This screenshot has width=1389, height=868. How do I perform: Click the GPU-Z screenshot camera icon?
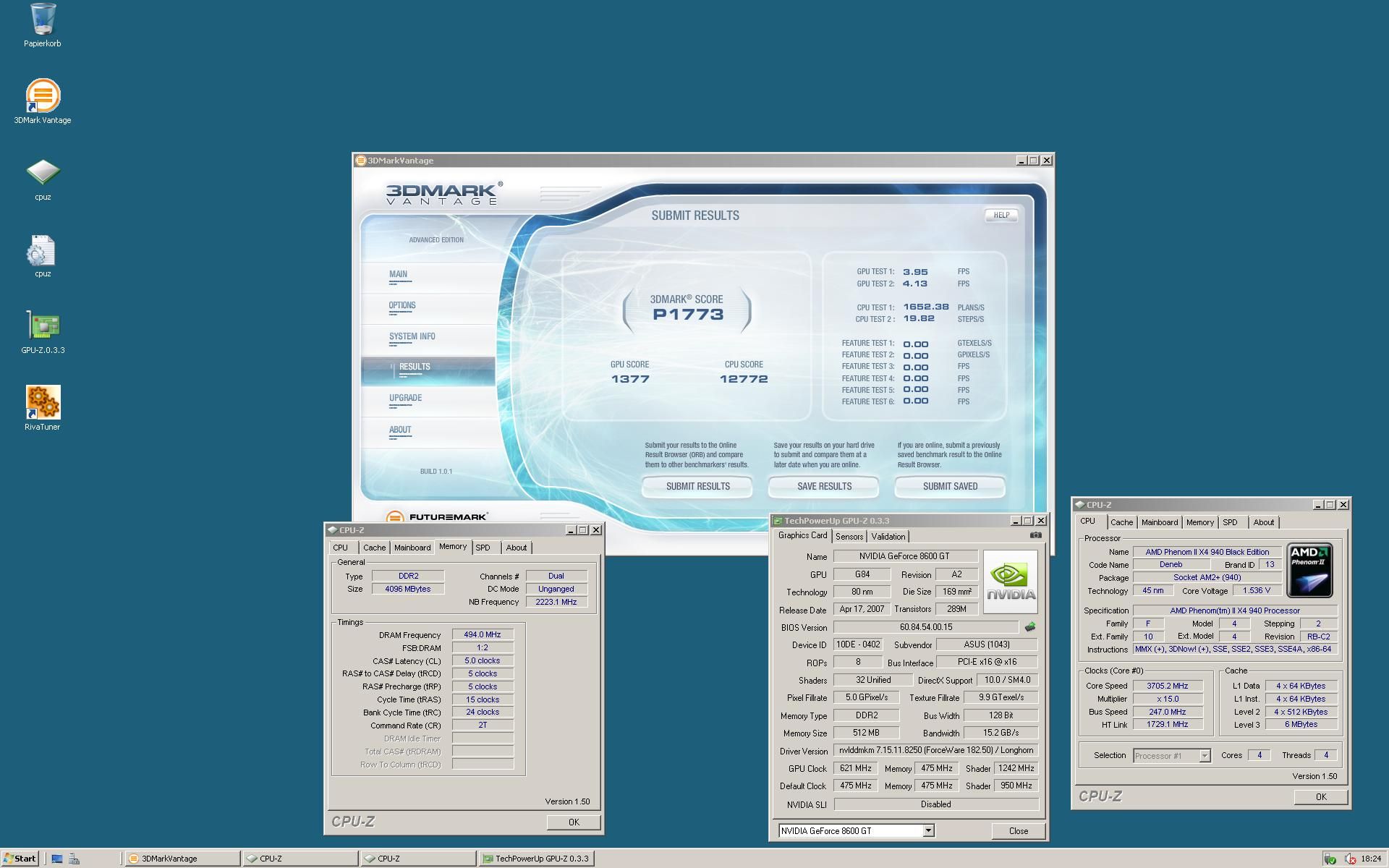[x=1035, y=535]
